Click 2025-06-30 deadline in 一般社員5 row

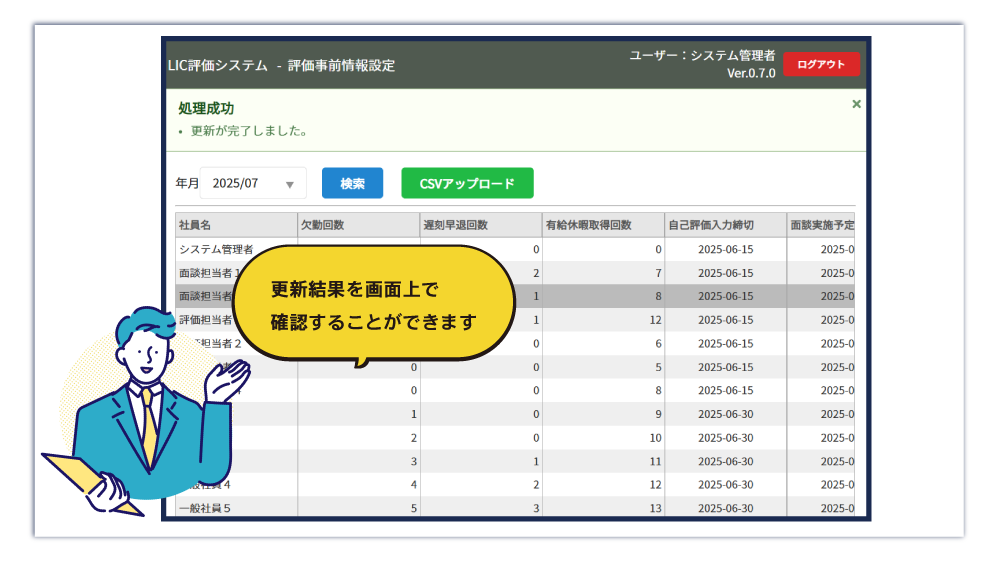point(726,508)
